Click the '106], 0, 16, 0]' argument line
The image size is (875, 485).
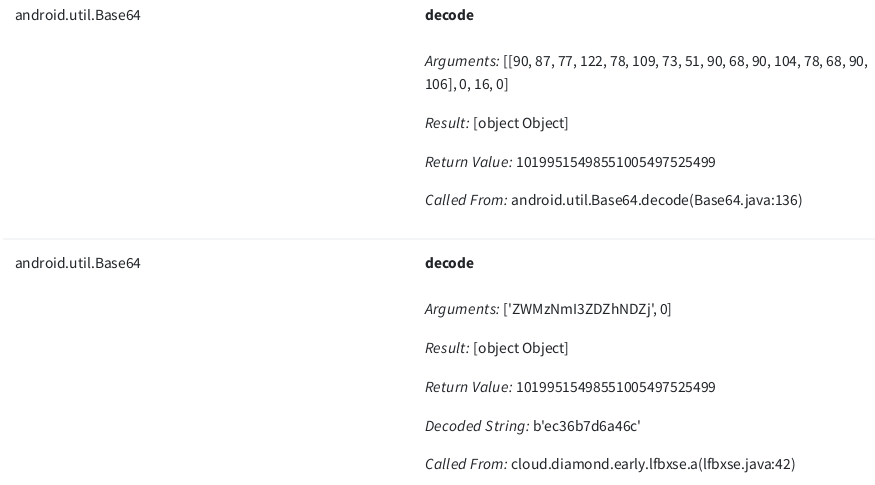click(467, 84)
